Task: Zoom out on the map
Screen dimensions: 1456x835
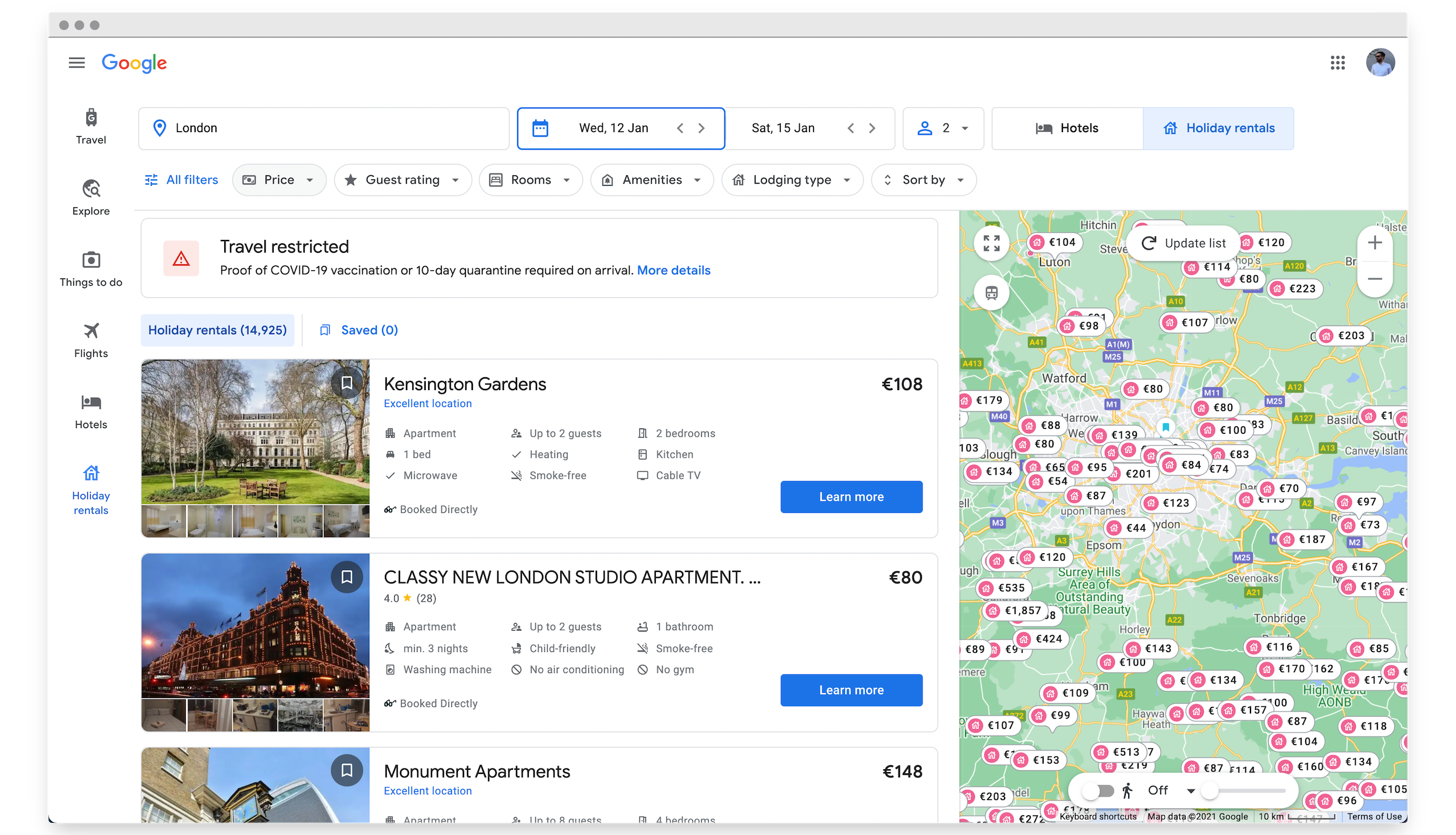Action: pos(1374,279)
